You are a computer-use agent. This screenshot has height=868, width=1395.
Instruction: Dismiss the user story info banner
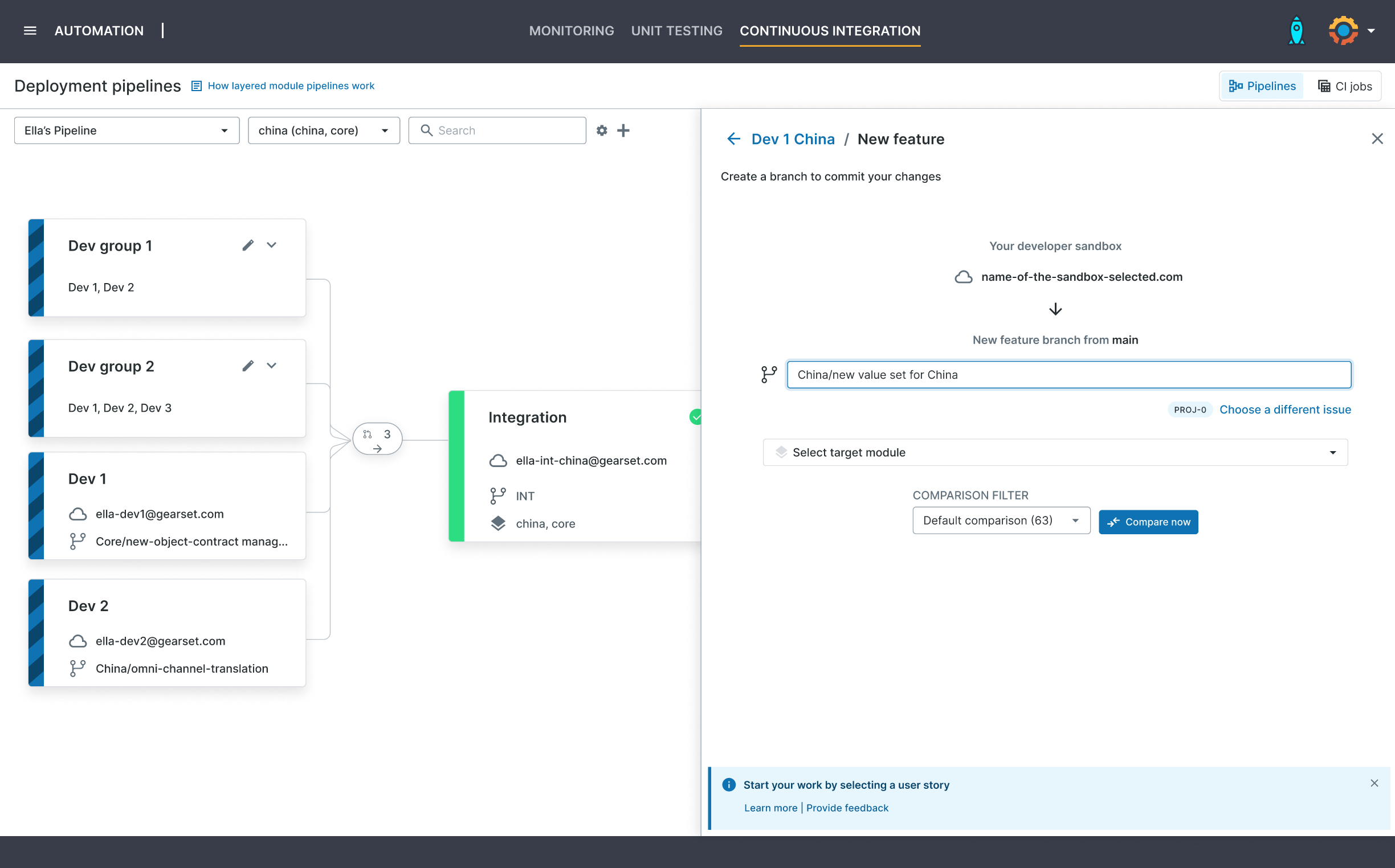pos(1374,783)
